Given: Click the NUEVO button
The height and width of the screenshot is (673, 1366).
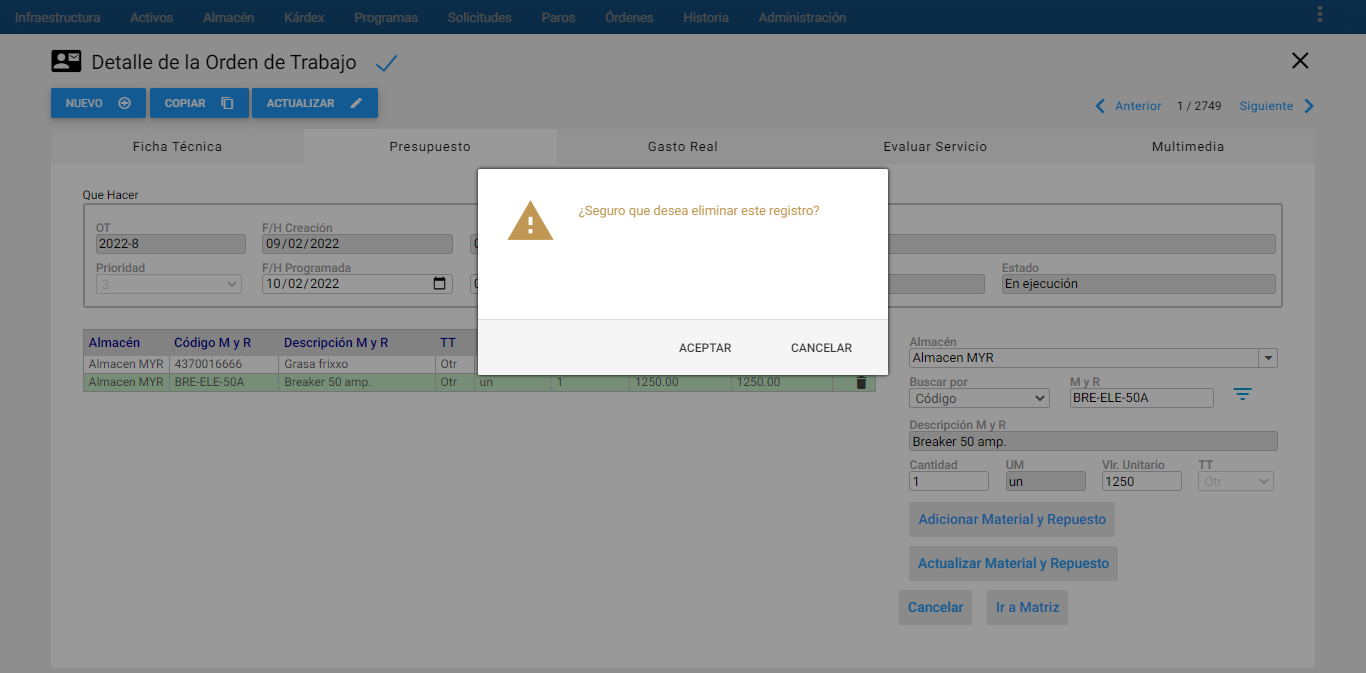Looking at the screenshot, I should (98, 103).
